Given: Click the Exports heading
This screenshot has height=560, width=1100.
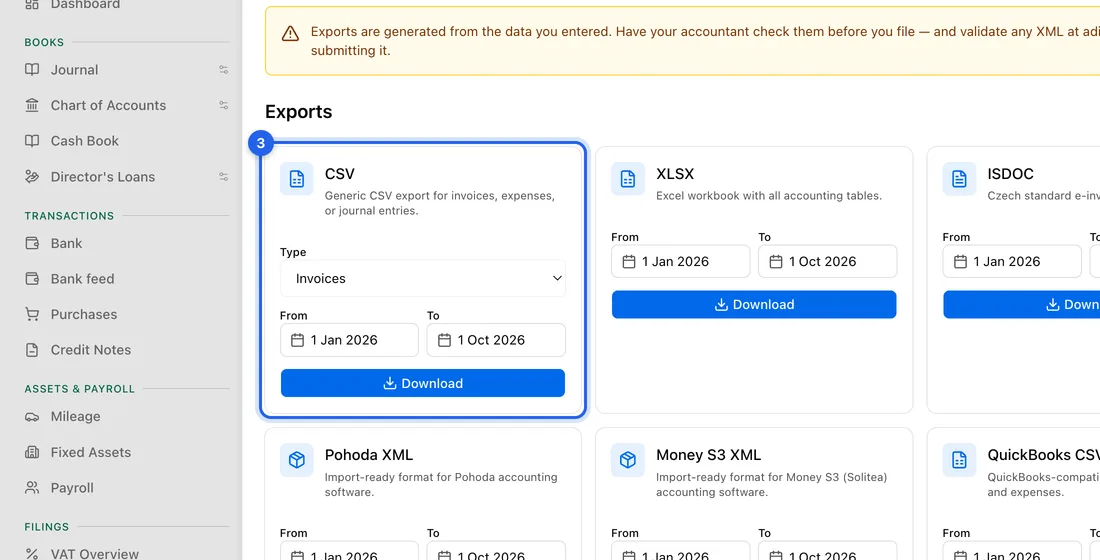Looking at the screenshot, I should point(298,112).
